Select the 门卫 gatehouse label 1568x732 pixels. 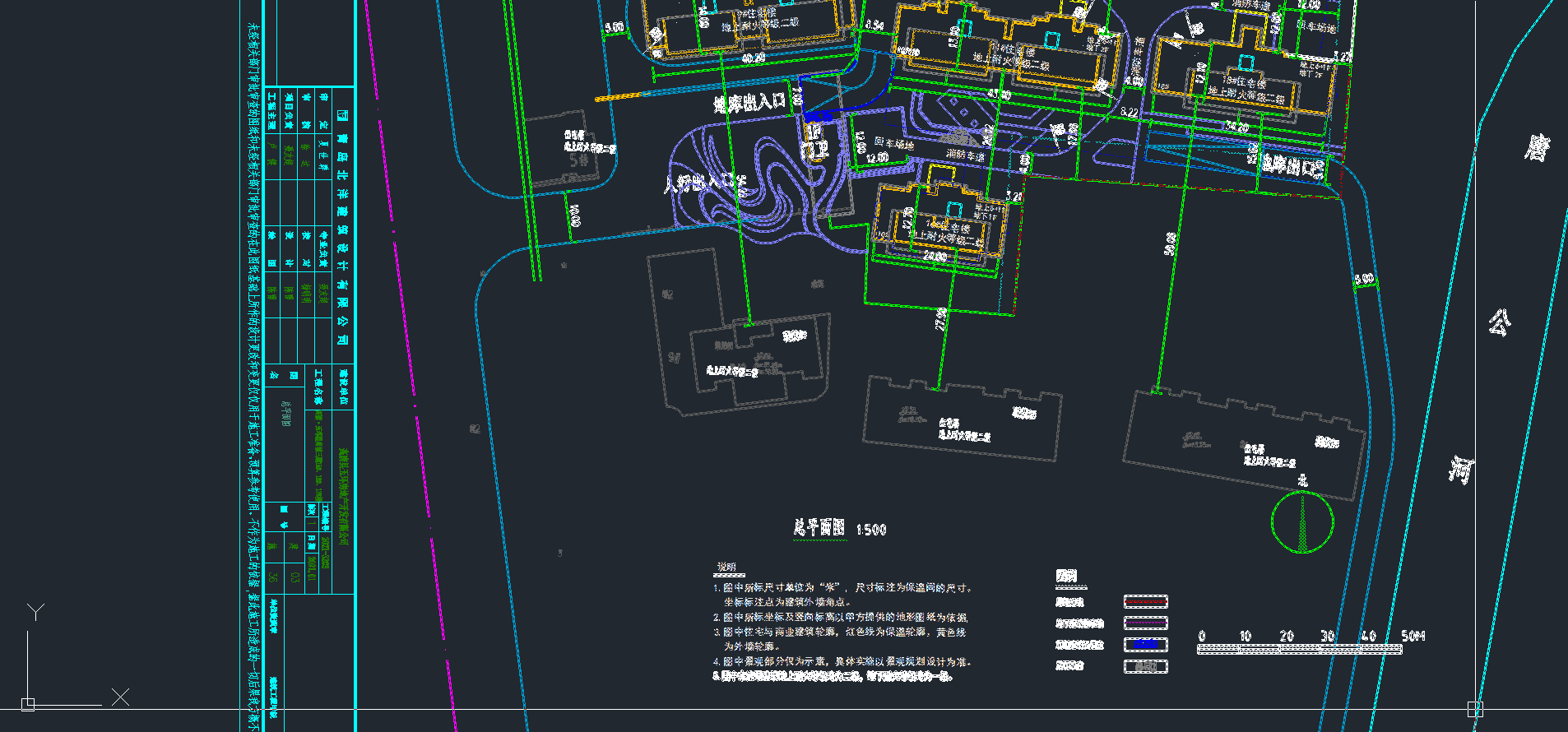[x=814, y=150]
